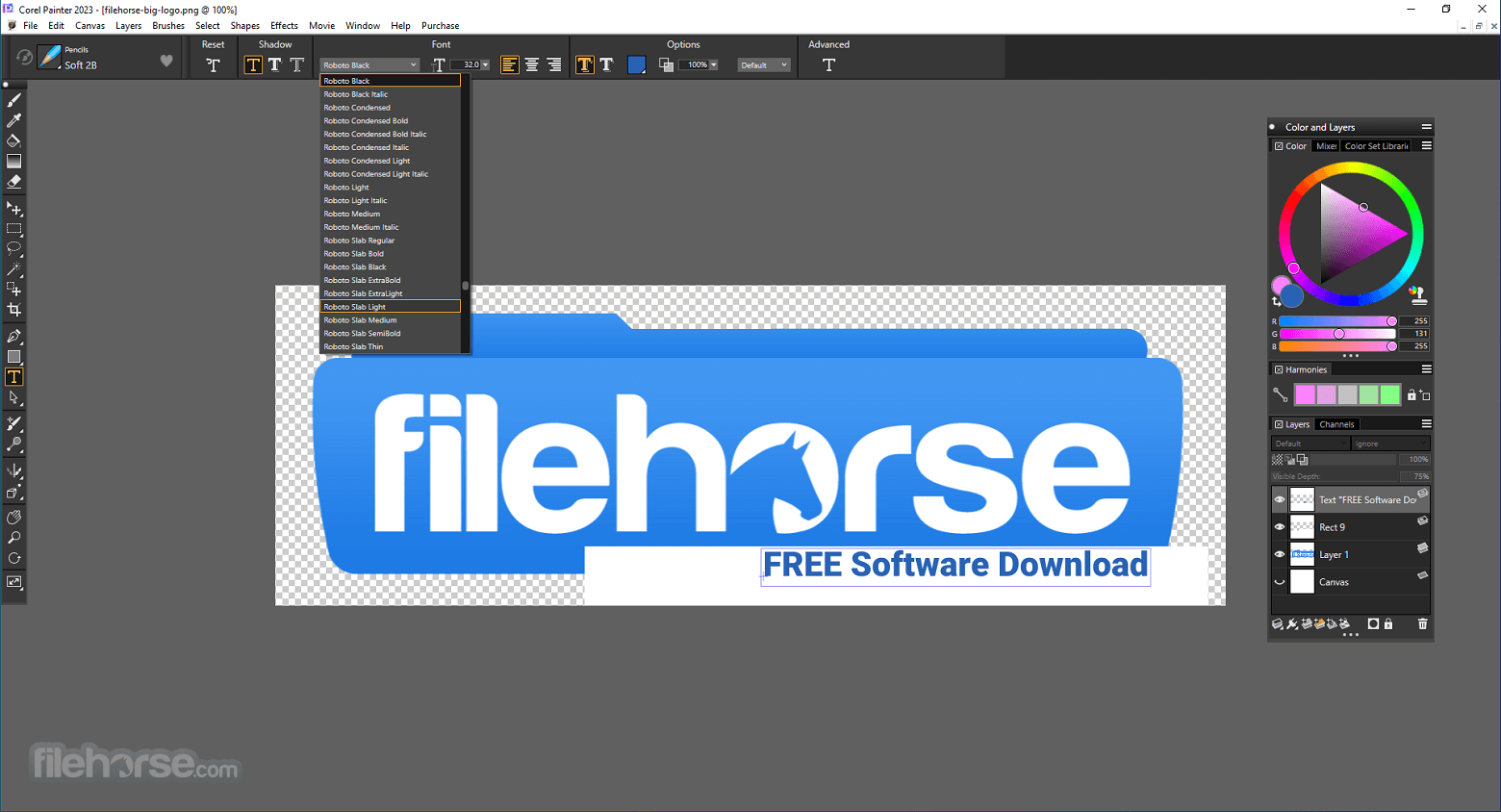Enable the external shadow text style
This screenshot has width=1501, height=812.
(275, 64)
